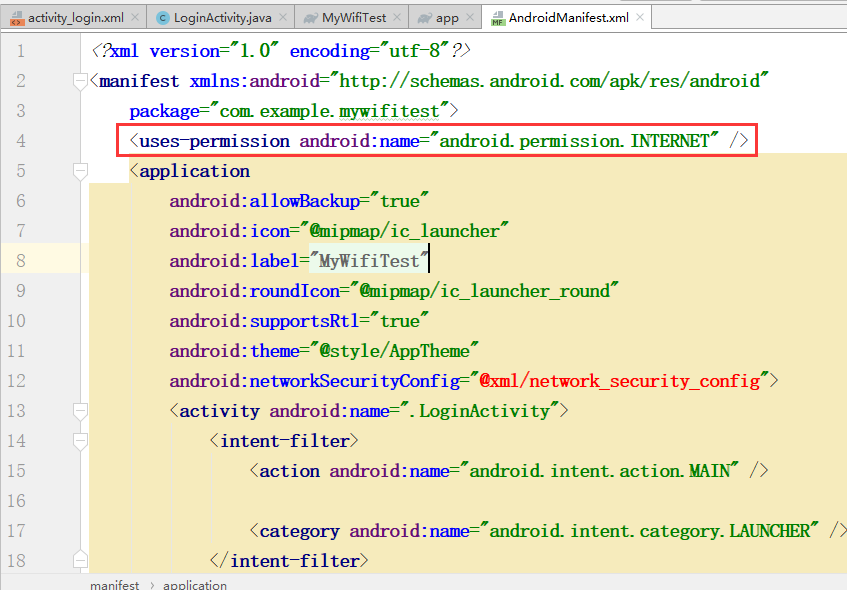The width and height of the screenshot is (847, 590).
Task: Collapse the application element fold arrow
Action: click(80, 170)
